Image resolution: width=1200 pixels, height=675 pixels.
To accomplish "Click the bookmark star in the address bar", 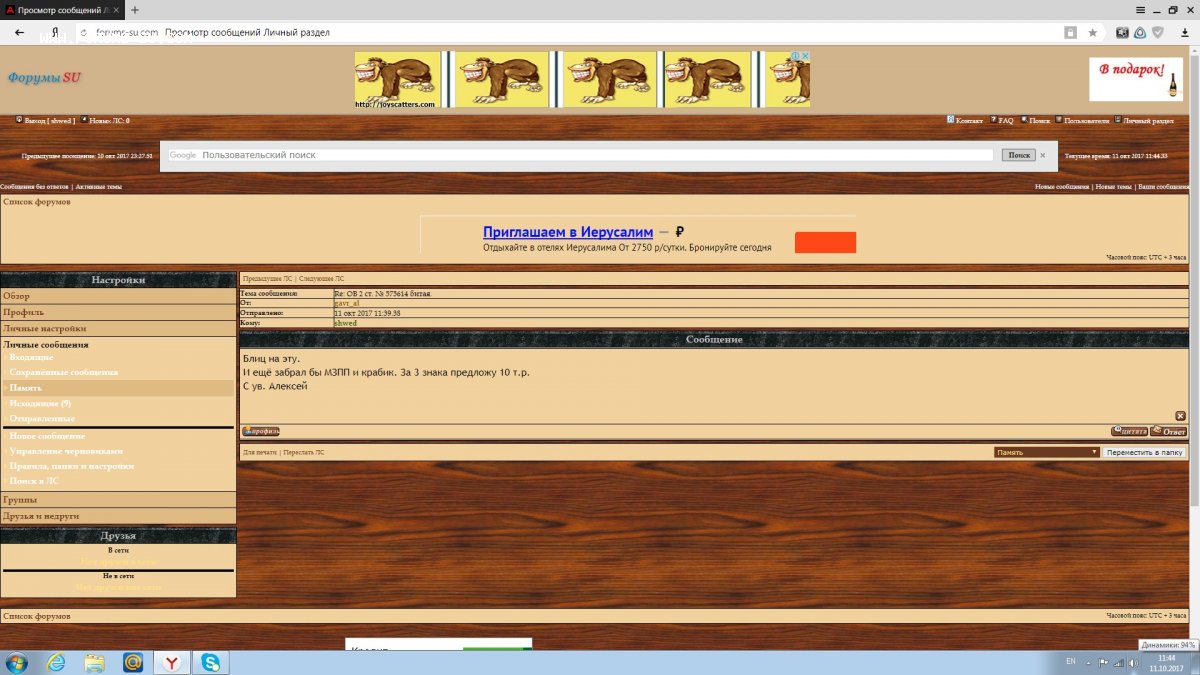I will coord(1092,32).
